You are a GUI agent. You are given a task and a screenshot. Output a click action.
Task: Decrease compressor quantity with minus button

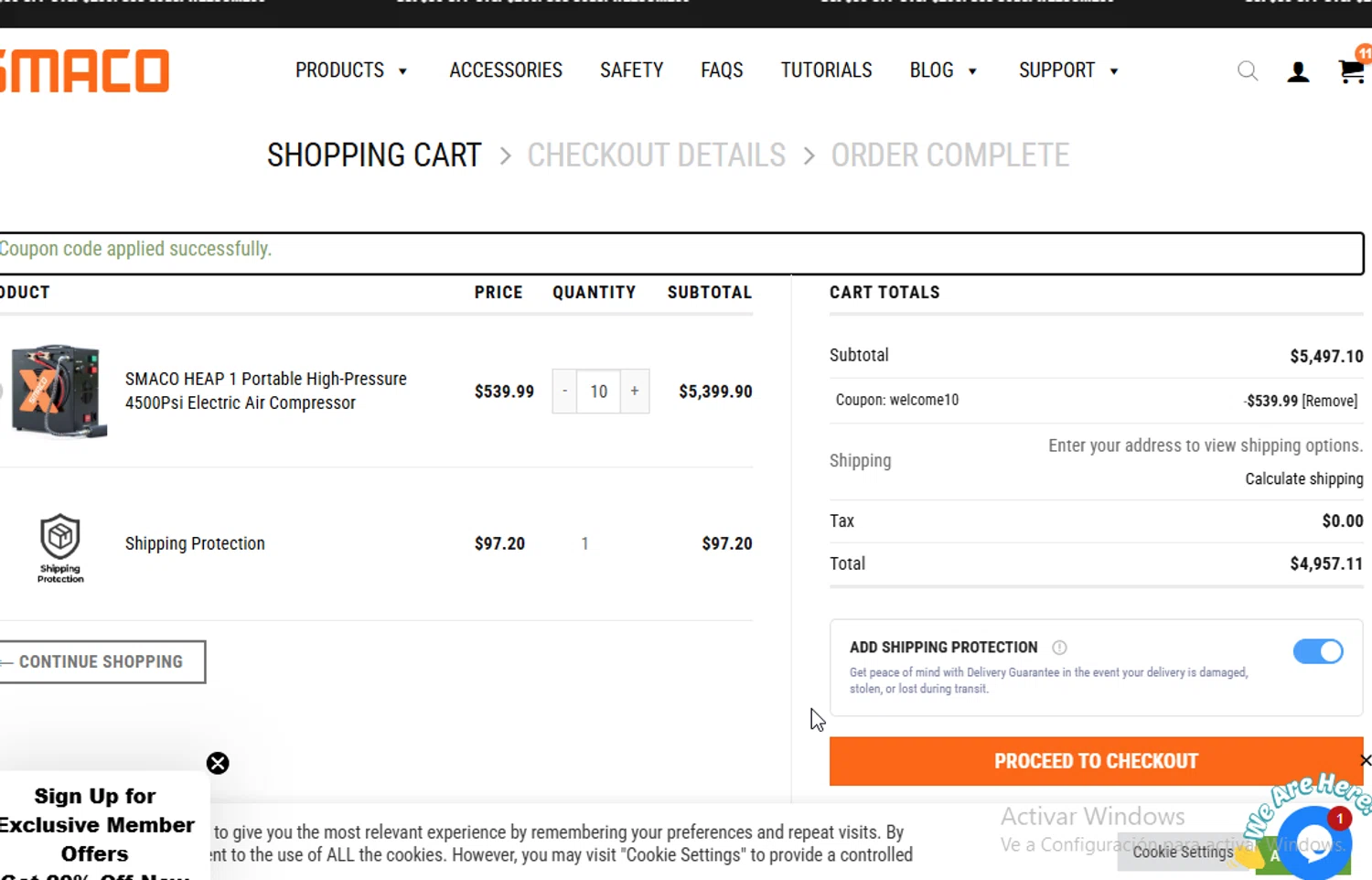tap(564, 392)
